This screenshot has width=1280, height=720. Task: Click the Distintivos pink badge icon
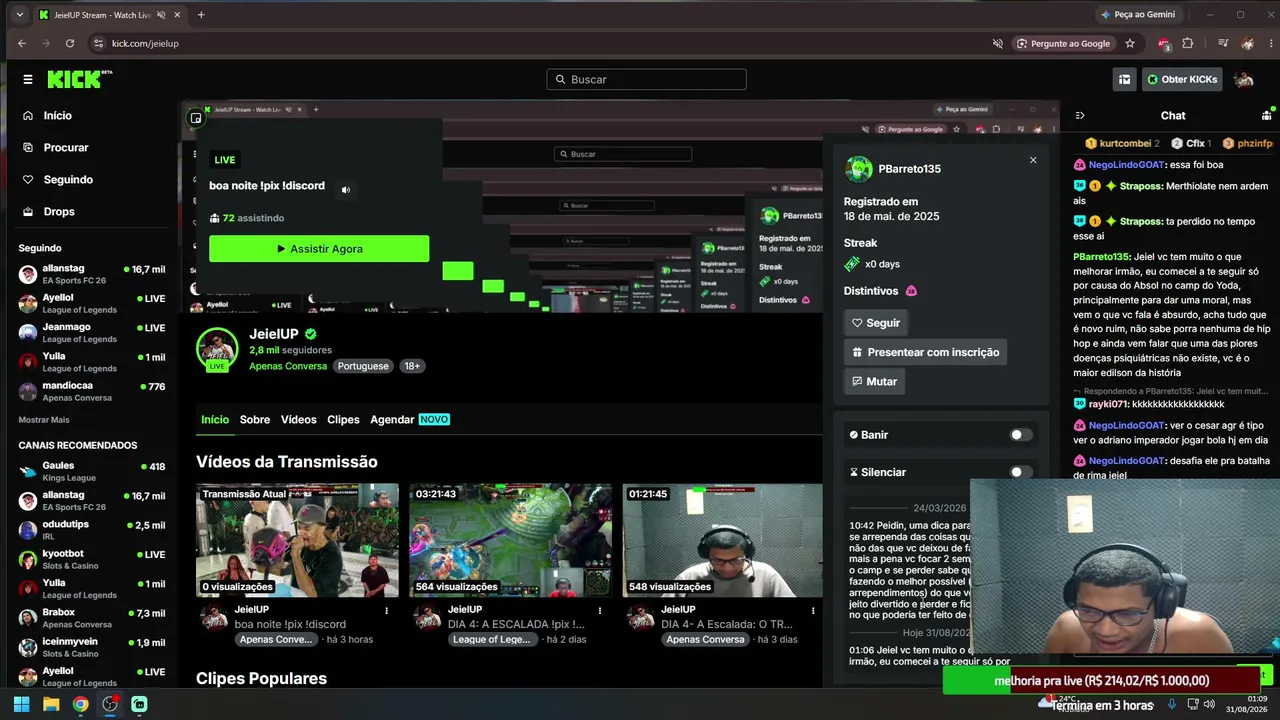911,291
